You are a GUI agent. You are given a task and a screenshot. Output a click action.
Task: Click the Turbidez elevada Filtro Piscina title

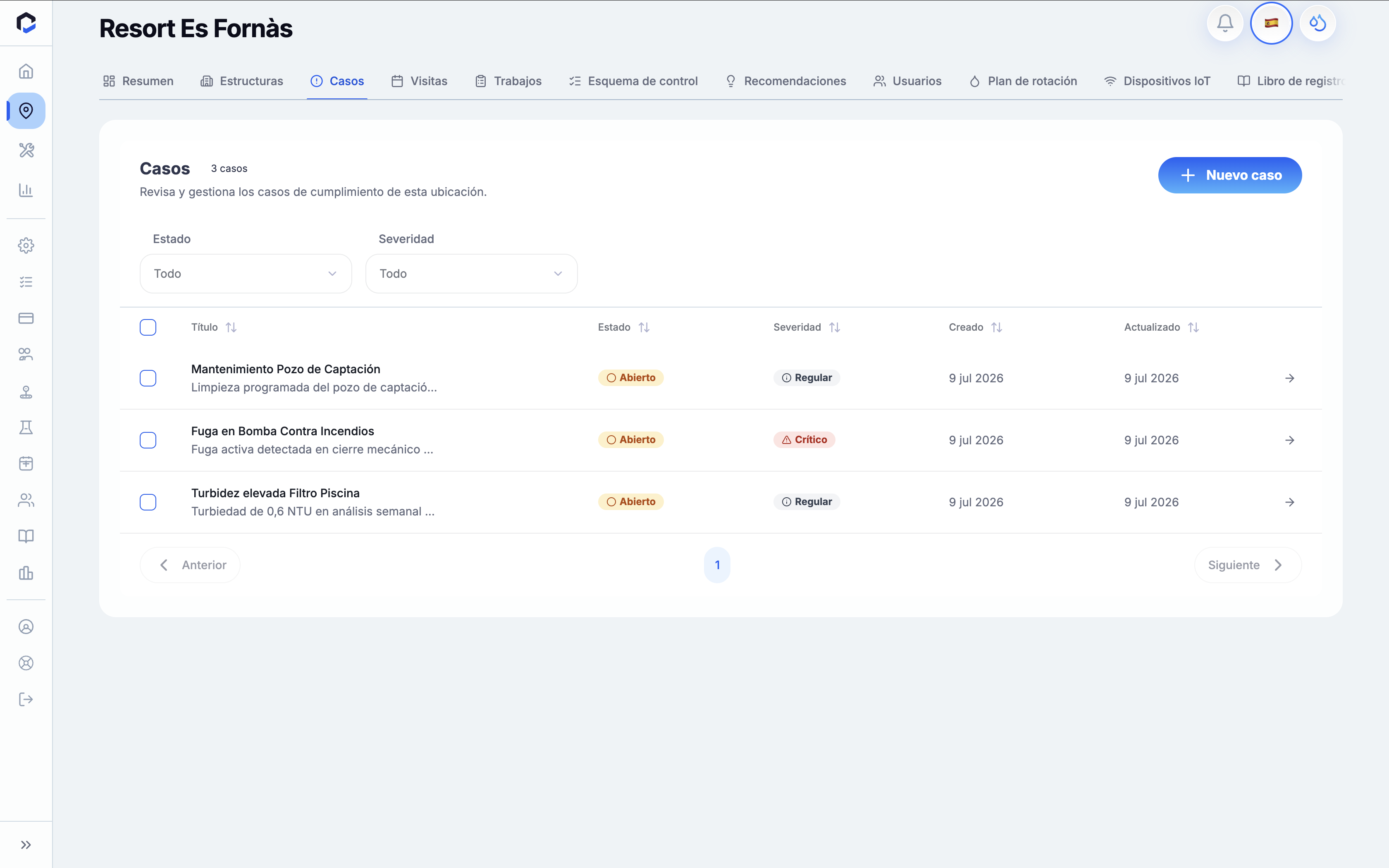pos(275,493)
